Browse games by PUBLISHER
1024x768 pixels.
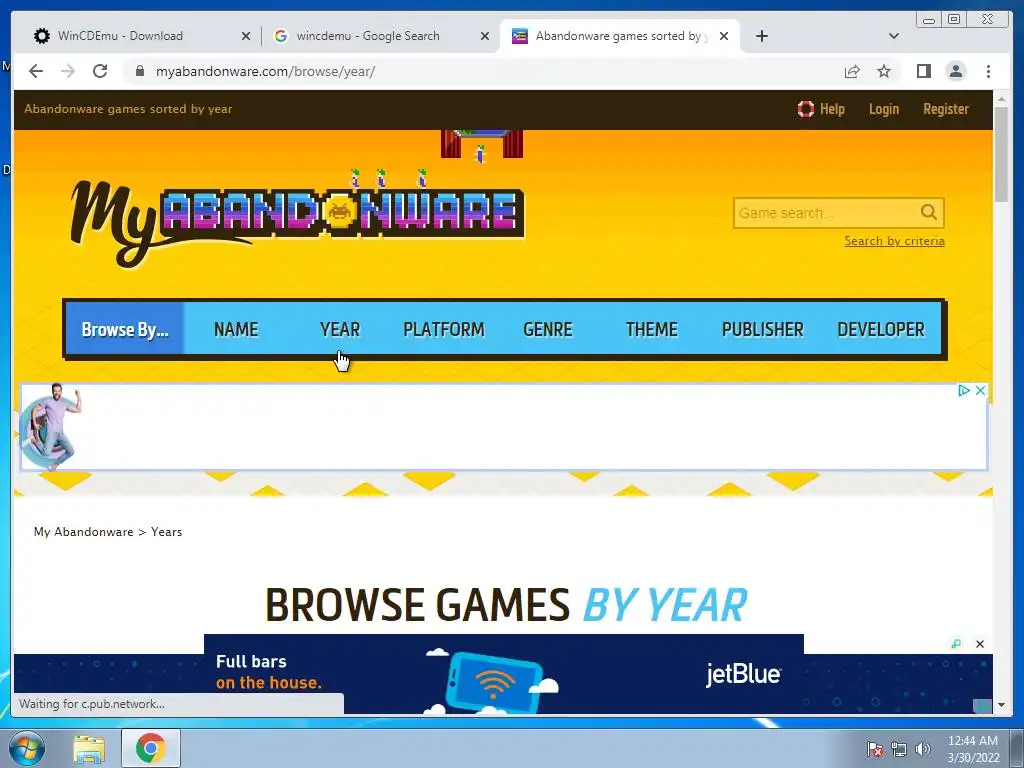click(x=762, y=329)
